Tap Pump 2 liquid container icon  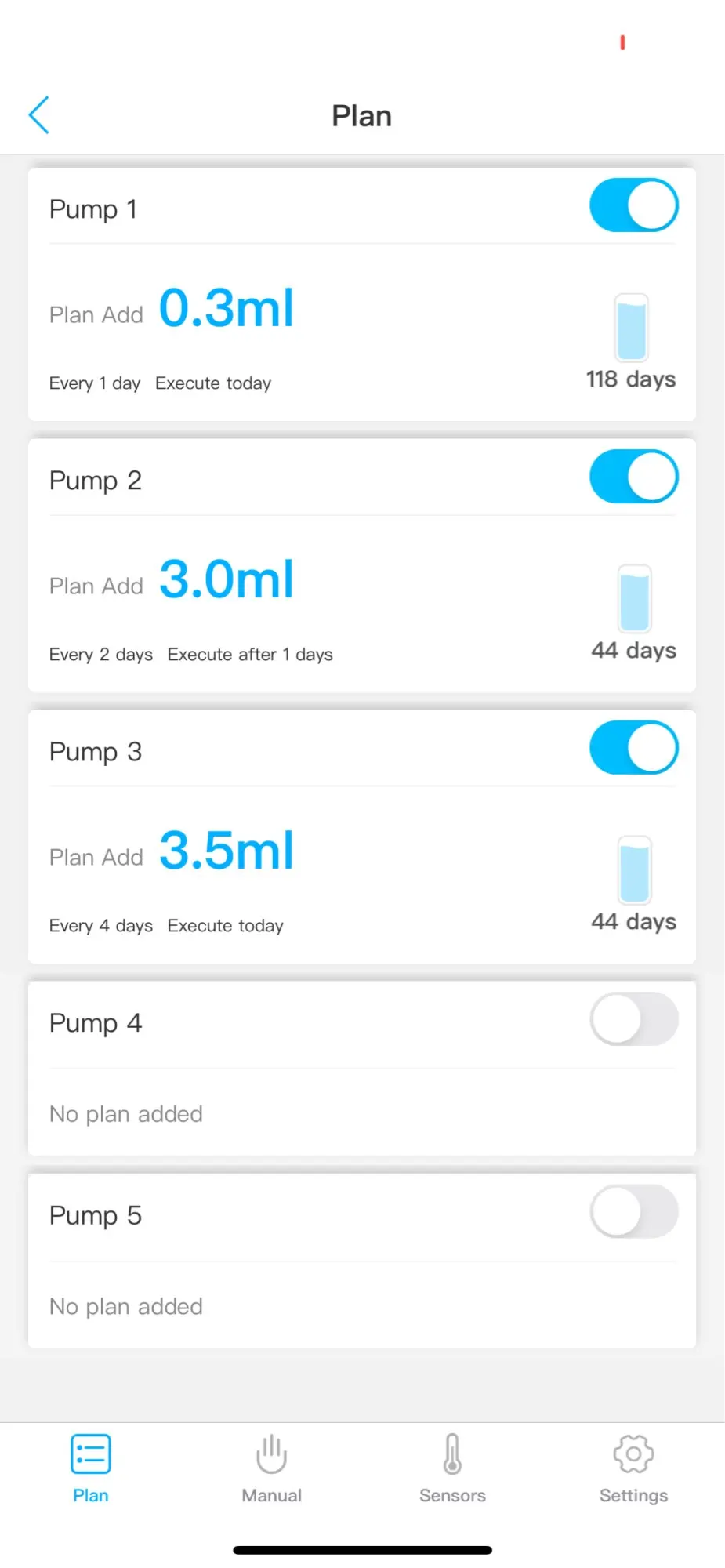[x=634, y=598]
